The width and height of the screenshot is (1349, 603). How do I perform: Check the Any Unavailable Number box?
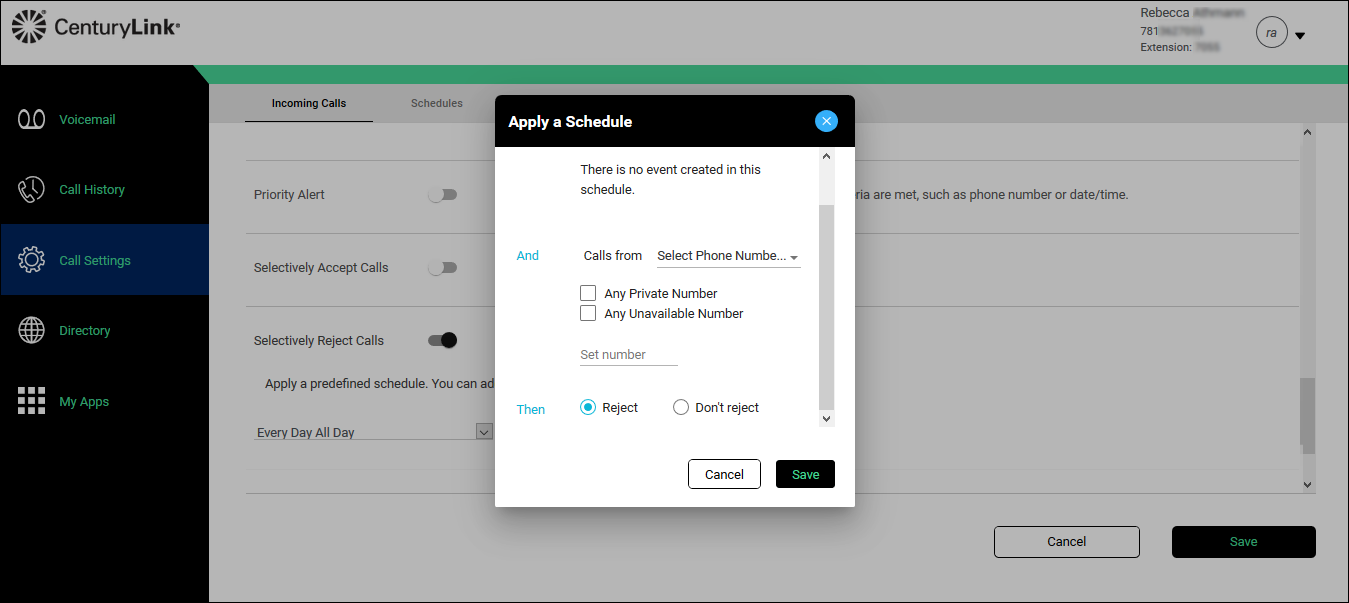point(588,313)
